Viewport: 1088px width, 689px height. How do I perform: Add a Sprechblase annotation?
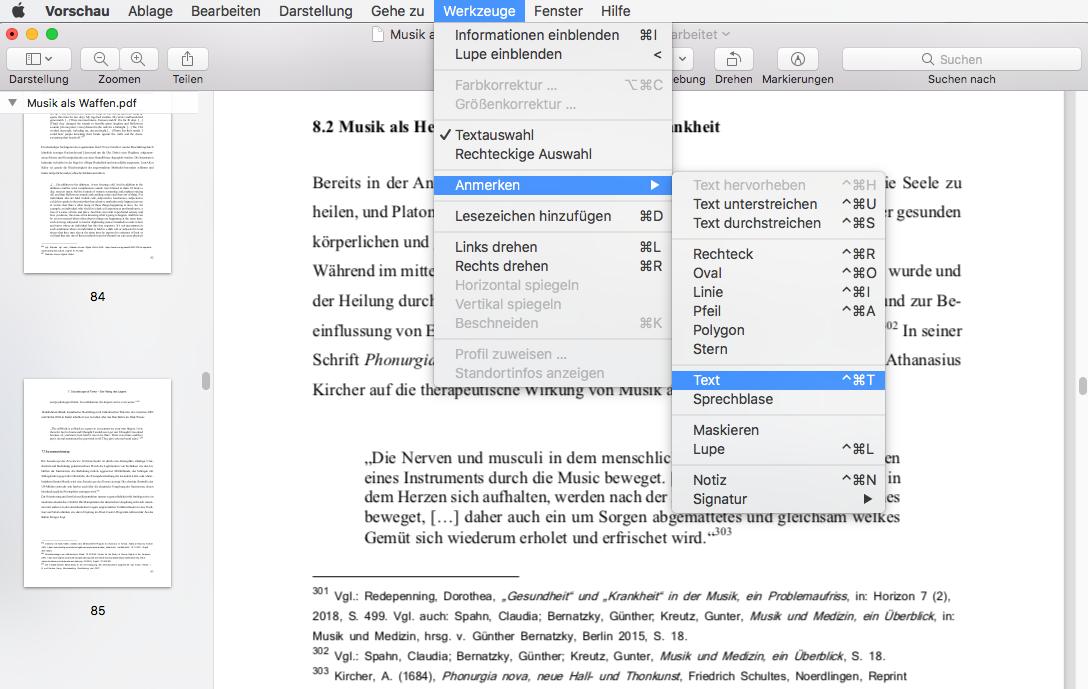779,399
